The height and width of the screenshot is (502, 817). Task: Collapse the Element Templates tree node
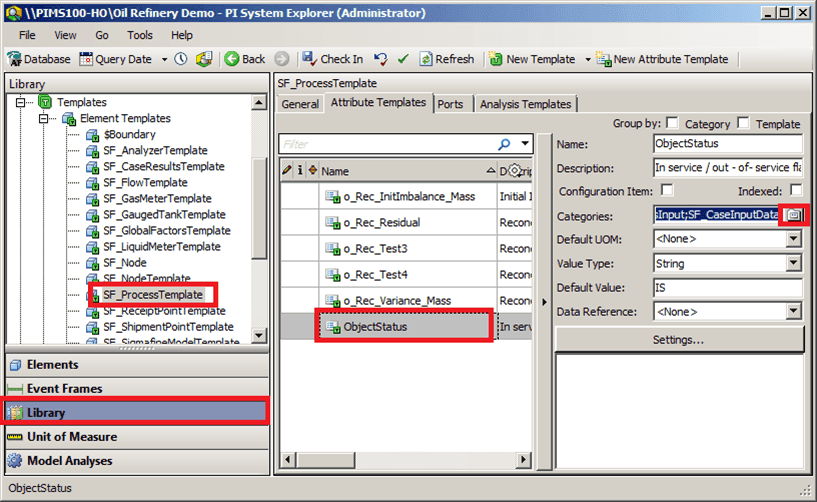[x=43, y=118]
